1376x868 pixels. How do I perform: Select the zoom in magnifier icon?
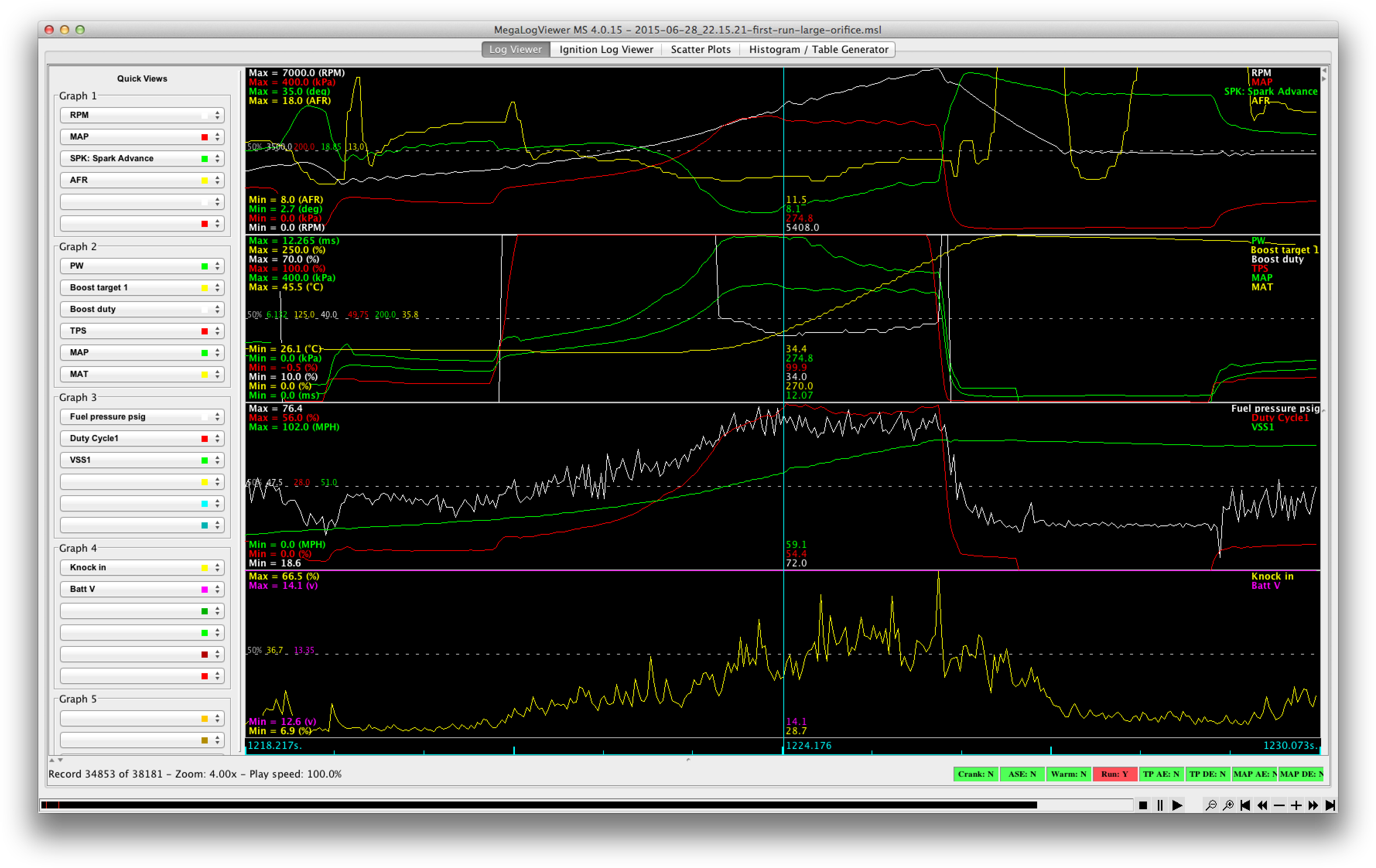point(1228,806)
